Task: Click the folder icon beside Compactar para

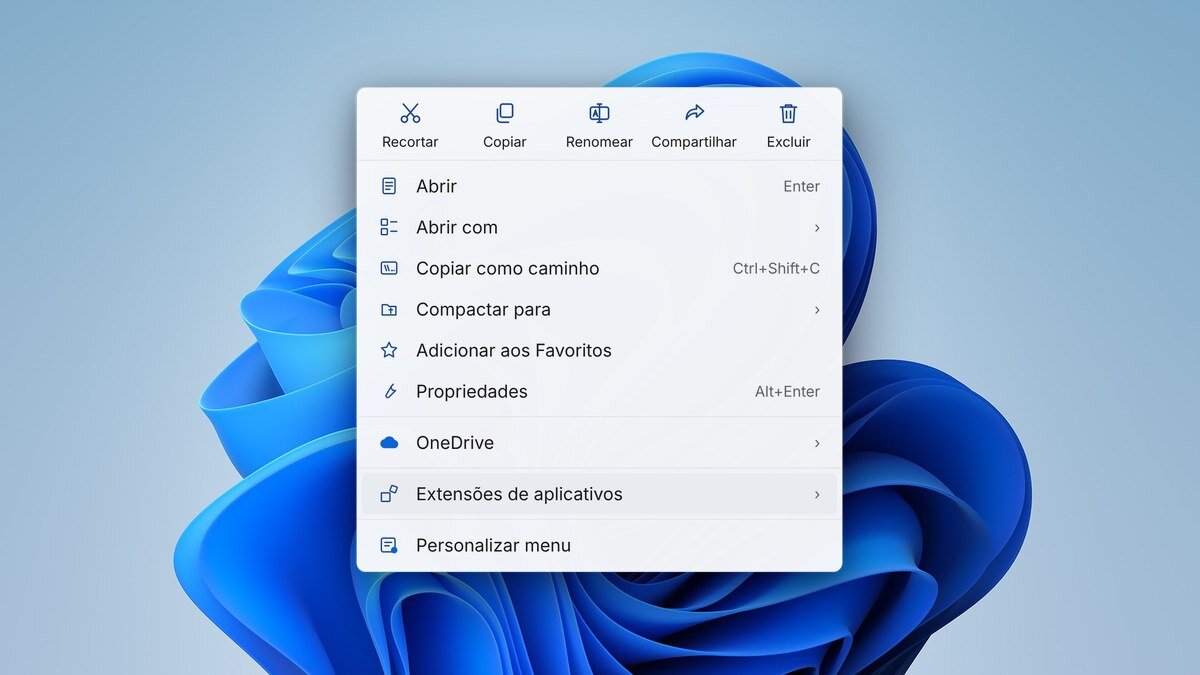Action: (x=389, y=310)
